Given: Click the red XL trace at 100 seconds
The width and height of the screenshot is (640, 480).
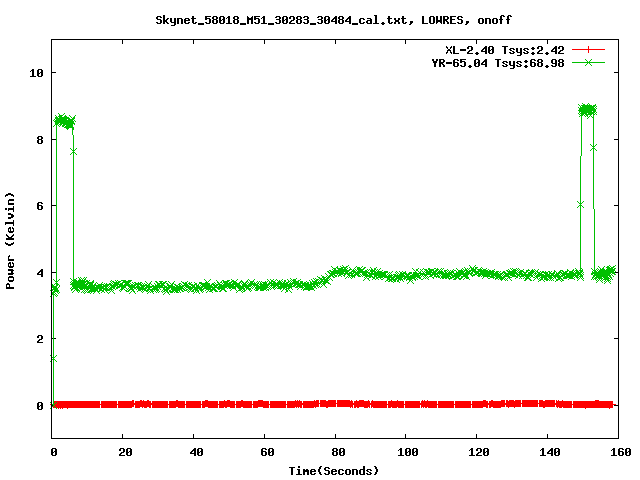Looking at the screenshot, I should [405, 404].
